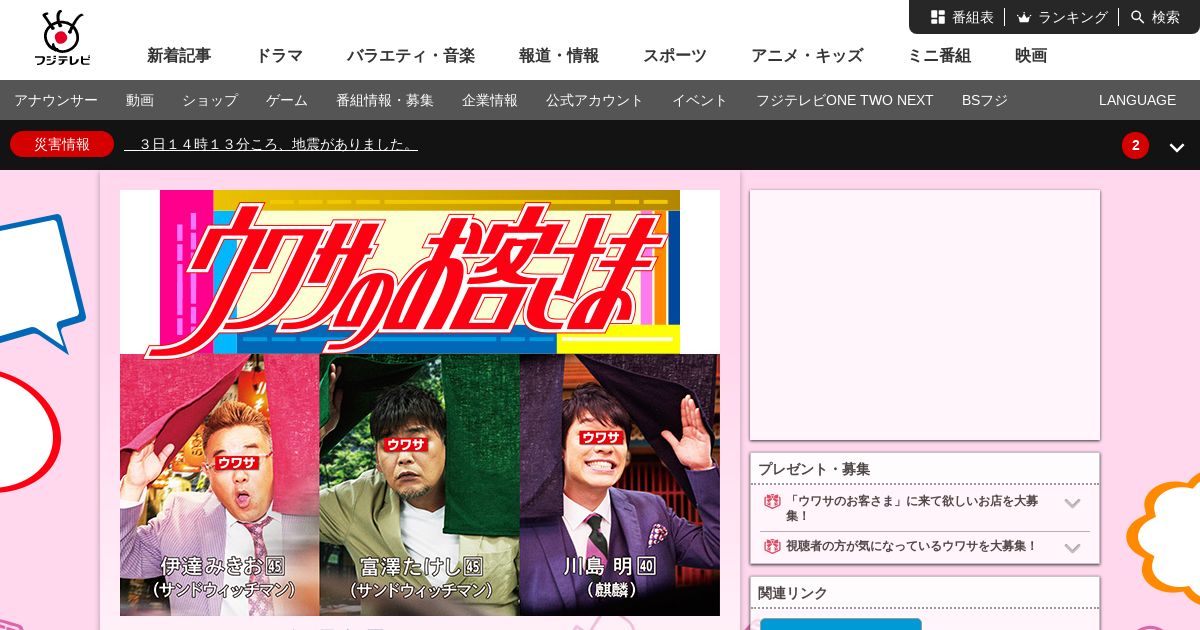Open the ドラマ menu

click(x=279, y=56)
